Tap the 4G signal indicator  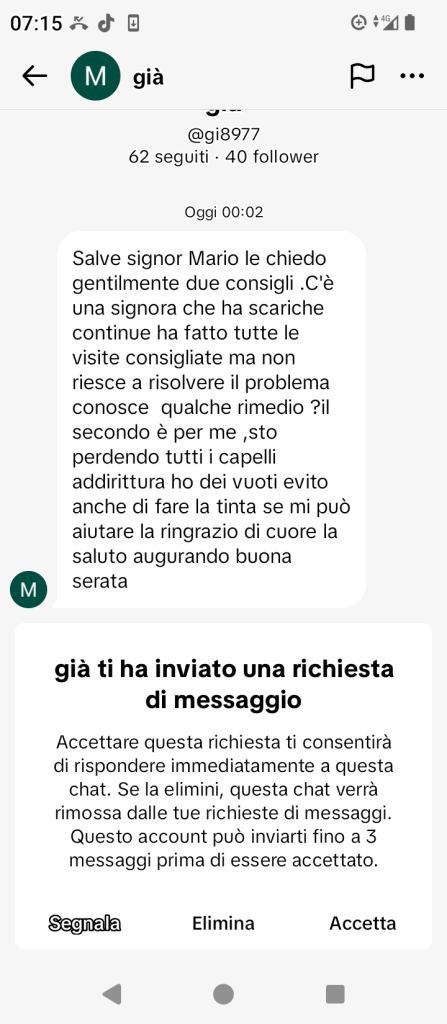[x=386, y=23]
